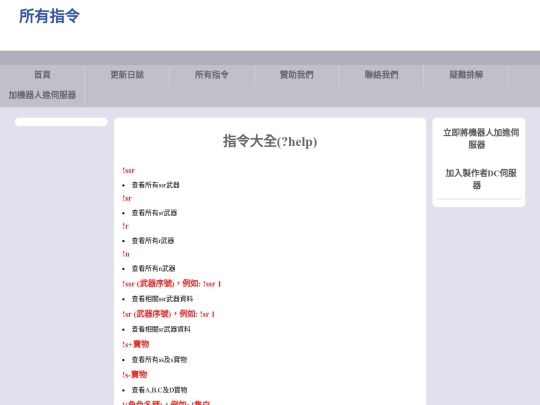Click the text 查看所有n武器
Screen dimensions: 540x405
153,269
